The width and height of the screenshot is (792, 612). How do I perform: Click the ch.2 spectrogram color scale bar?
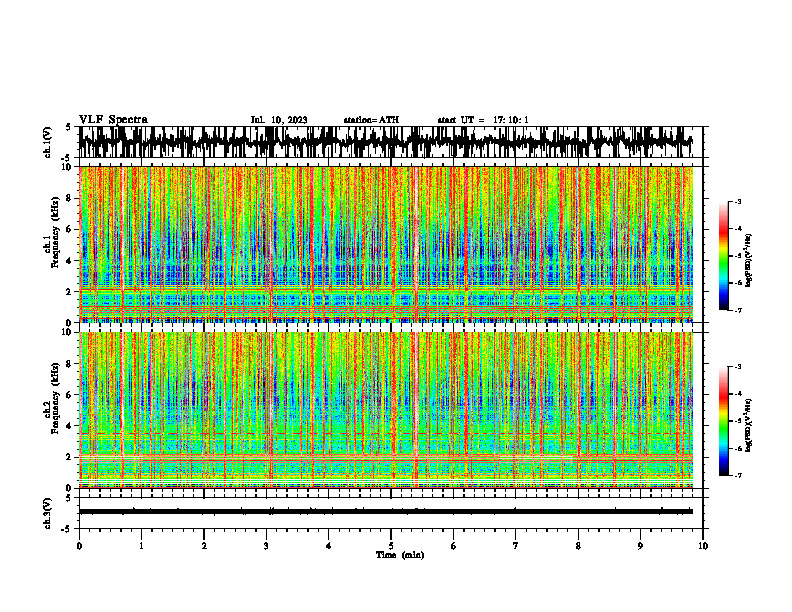coord(723,421)
